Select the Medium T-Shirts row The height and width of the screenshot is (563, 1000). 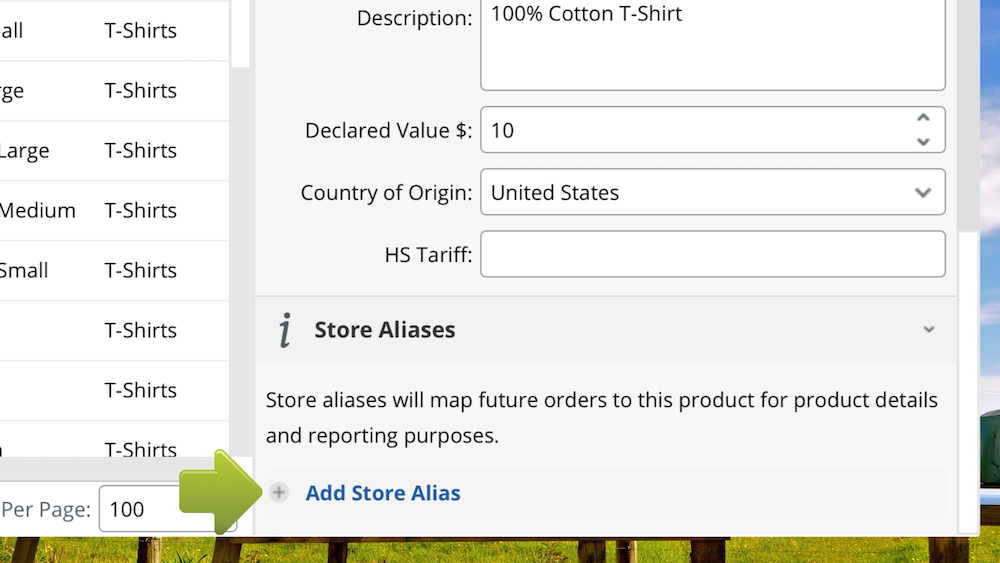coord(114,210)
